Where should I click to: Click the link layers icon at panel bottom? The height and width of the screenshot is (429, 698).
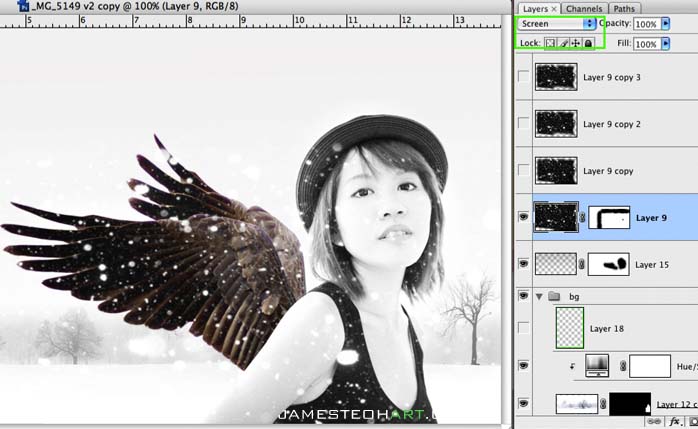pos(654,421)
